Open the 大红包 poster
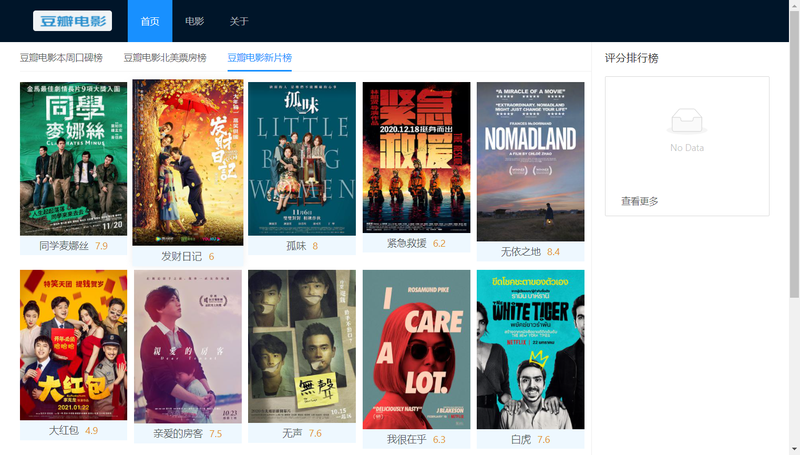The width and height of the screenshot is (800, 455). pyautogui.click(x=73, y=345)
